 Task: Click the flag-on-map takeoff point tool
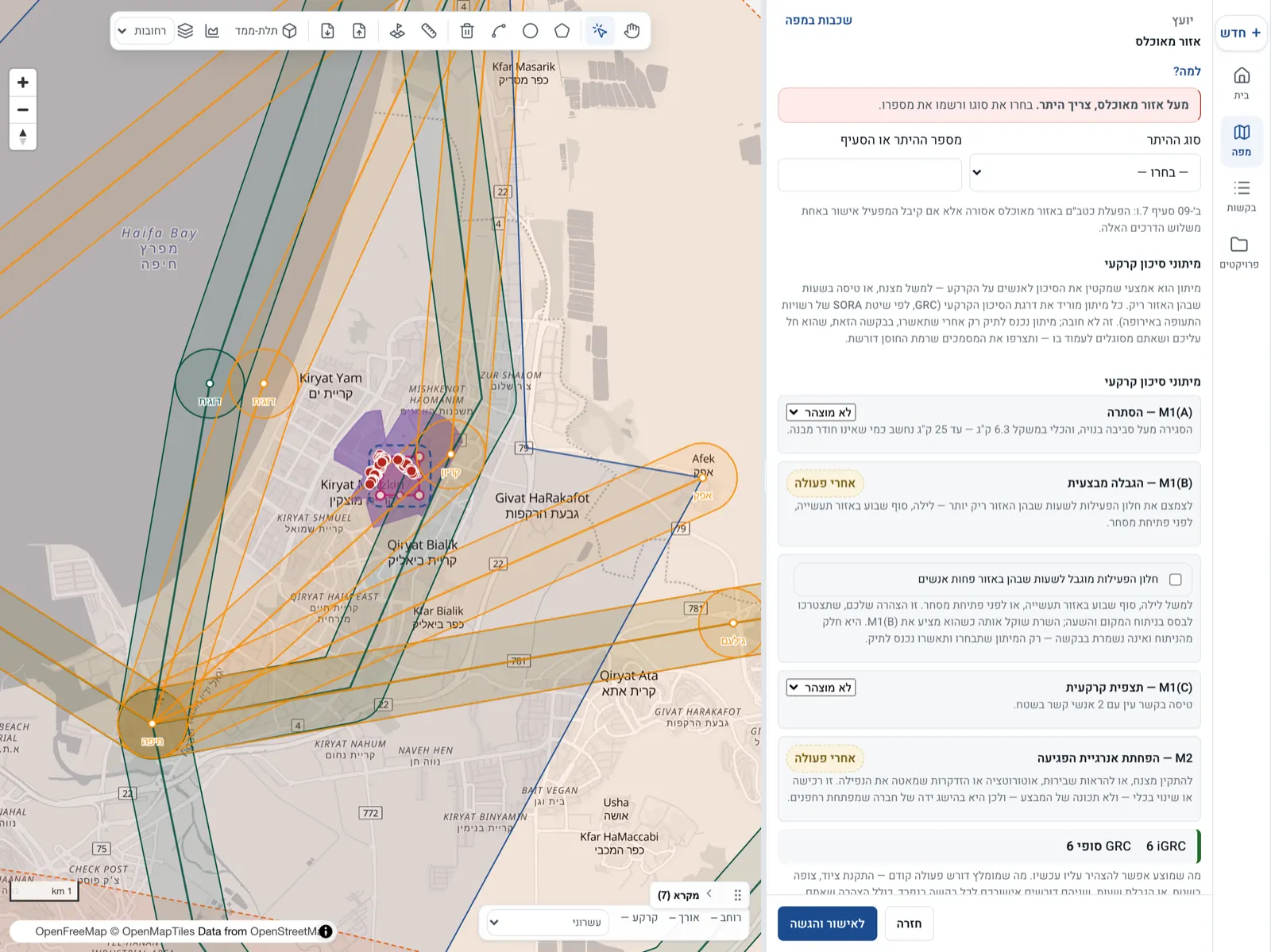tap(397, 31)
